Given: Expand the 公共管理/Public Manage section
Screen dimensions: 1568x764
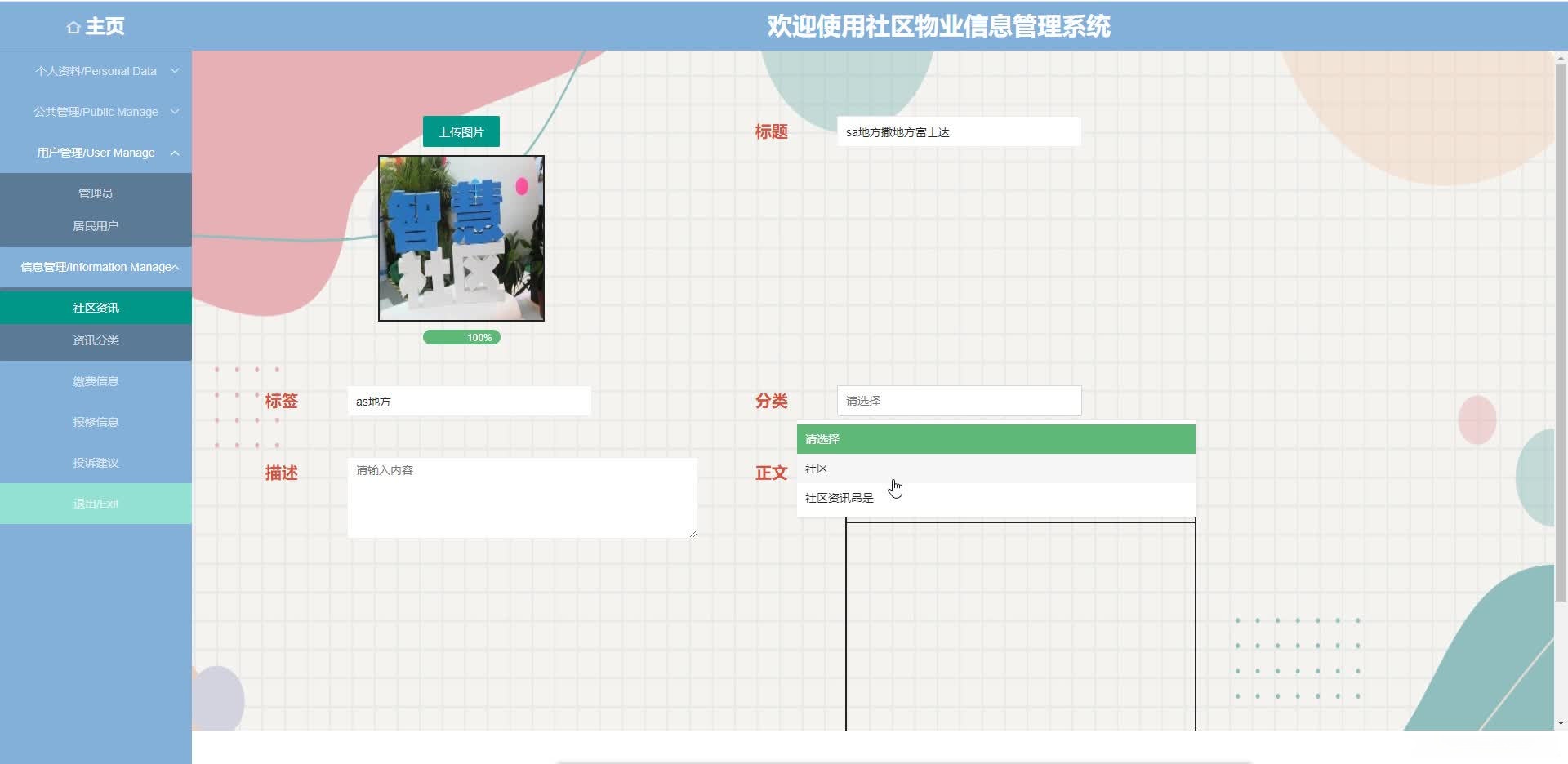Looking at the screenshot, I should [x=96, y=112].
